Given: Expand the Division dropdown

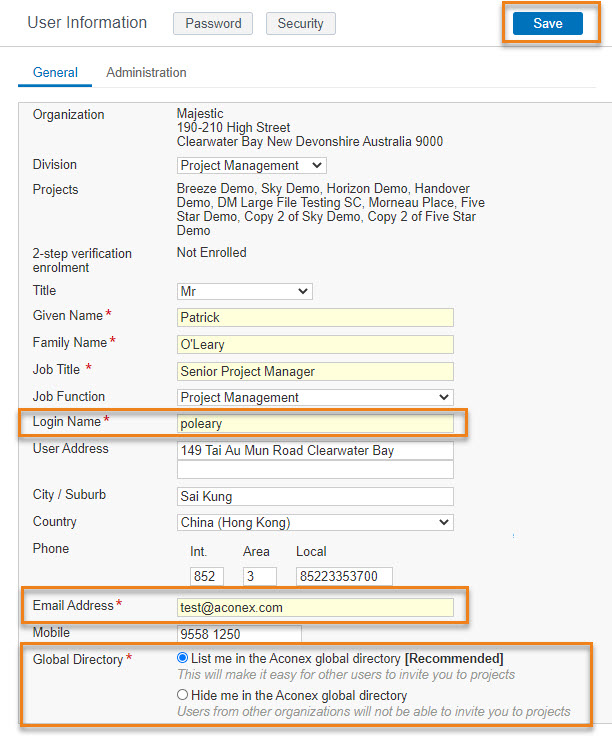Looking at the screenshot, I should pos(252,166).
